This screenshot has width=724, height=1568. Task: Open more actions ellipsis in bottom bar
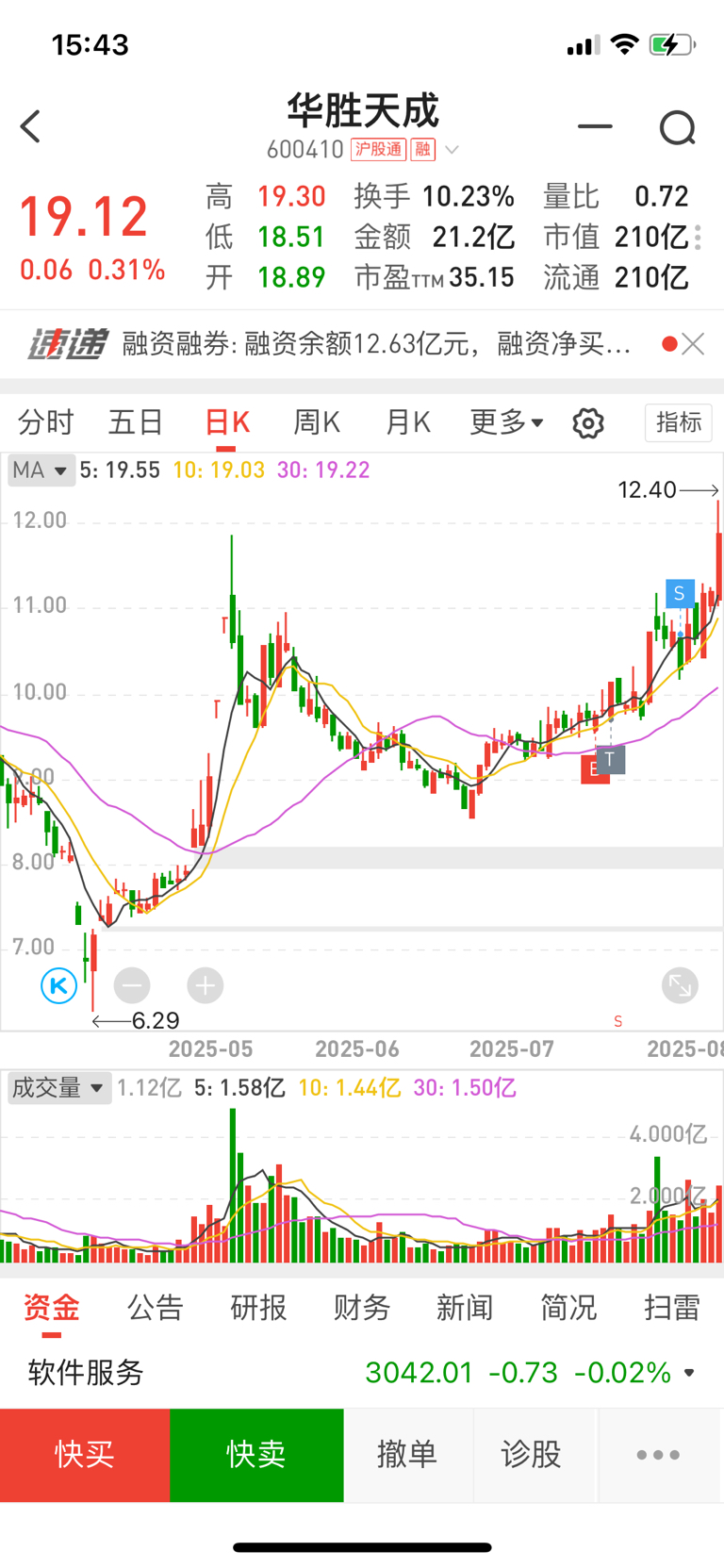tap(658, 1455)
